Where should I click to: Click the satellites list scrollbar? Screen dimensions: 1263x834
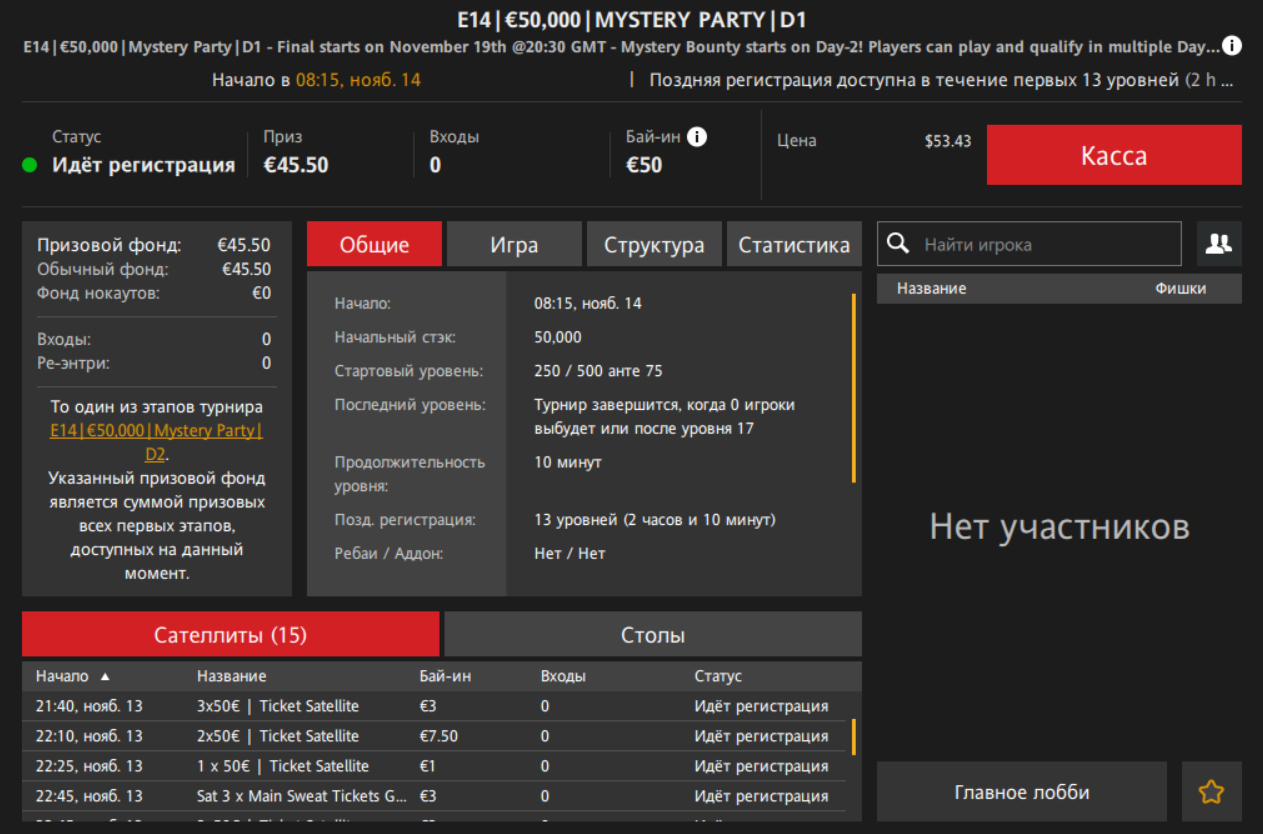853,737
